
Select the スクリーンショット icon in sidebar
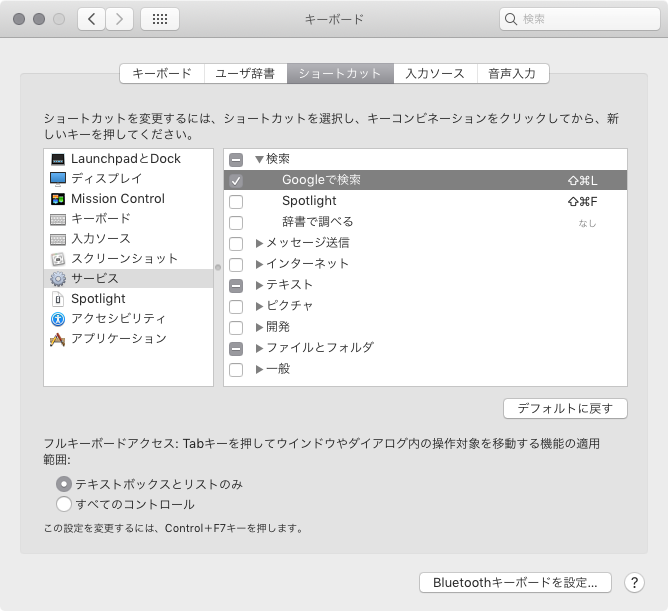58,259
